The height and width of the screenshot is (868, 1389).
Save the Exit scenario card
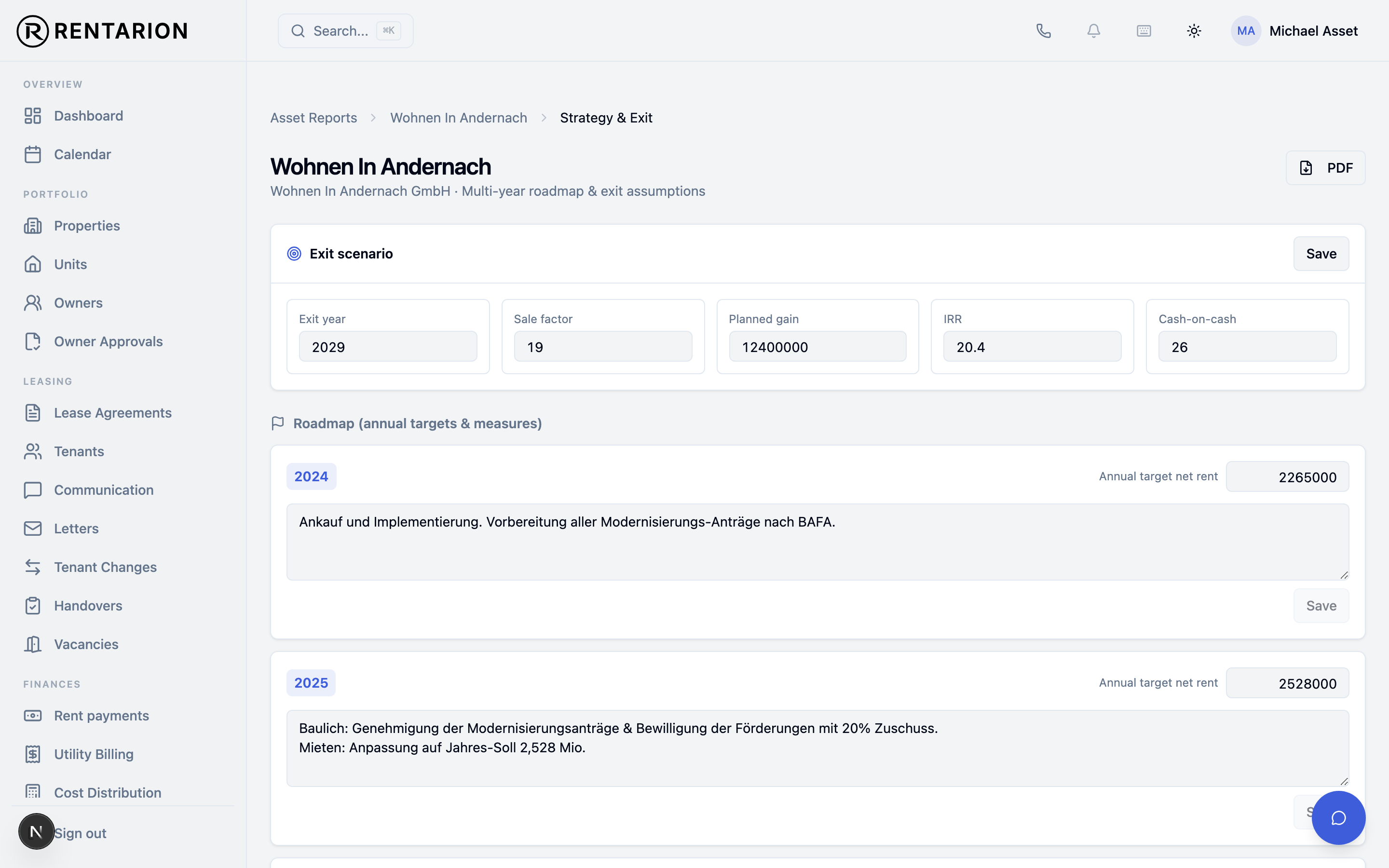(x=1321, y=254)
